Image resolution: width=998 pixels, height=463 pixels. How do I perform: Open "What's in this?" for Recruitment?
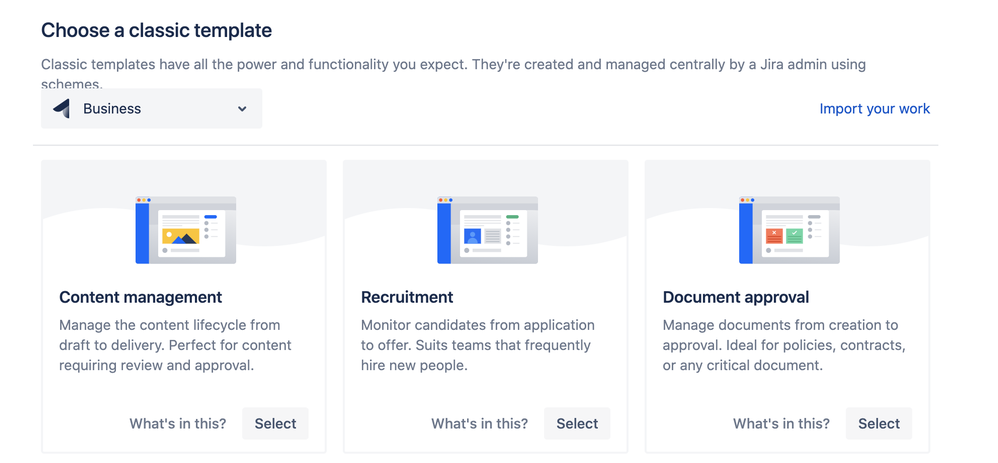[479, 424]
